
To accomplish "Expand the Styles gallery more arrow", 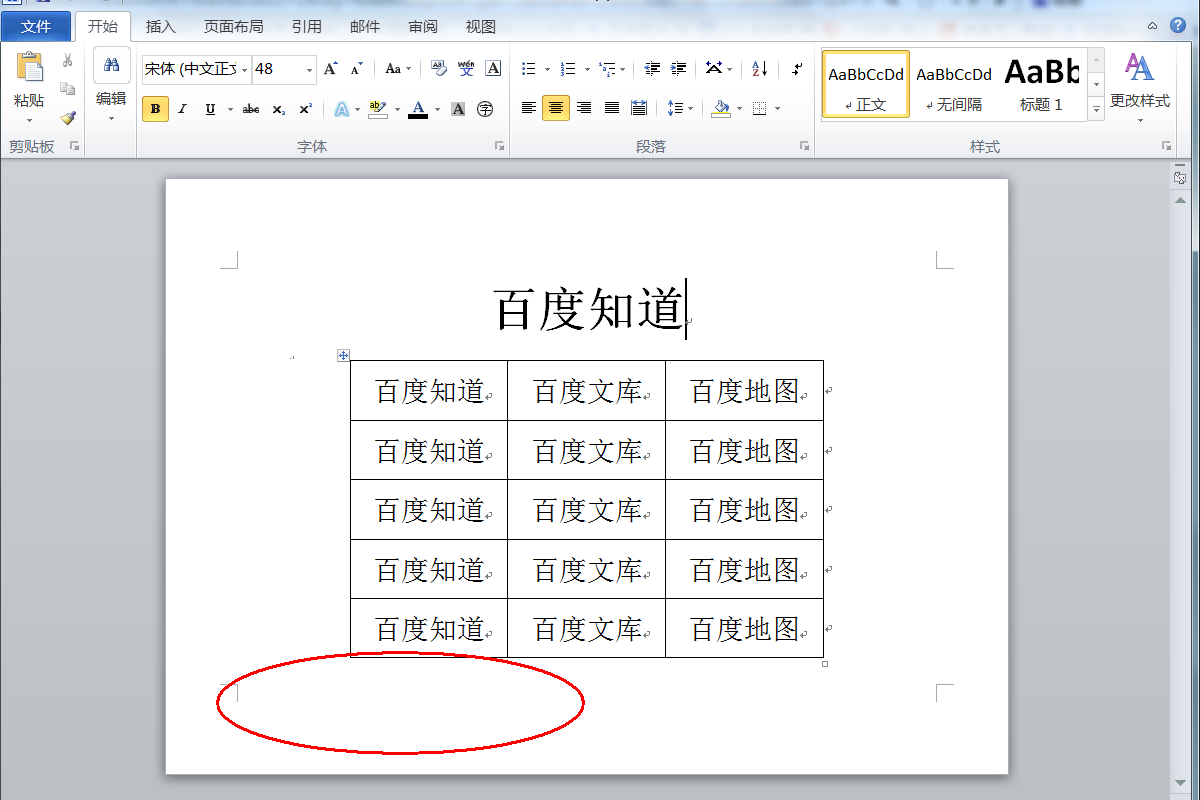I will pyautogui.click(x=1096, y=109).
